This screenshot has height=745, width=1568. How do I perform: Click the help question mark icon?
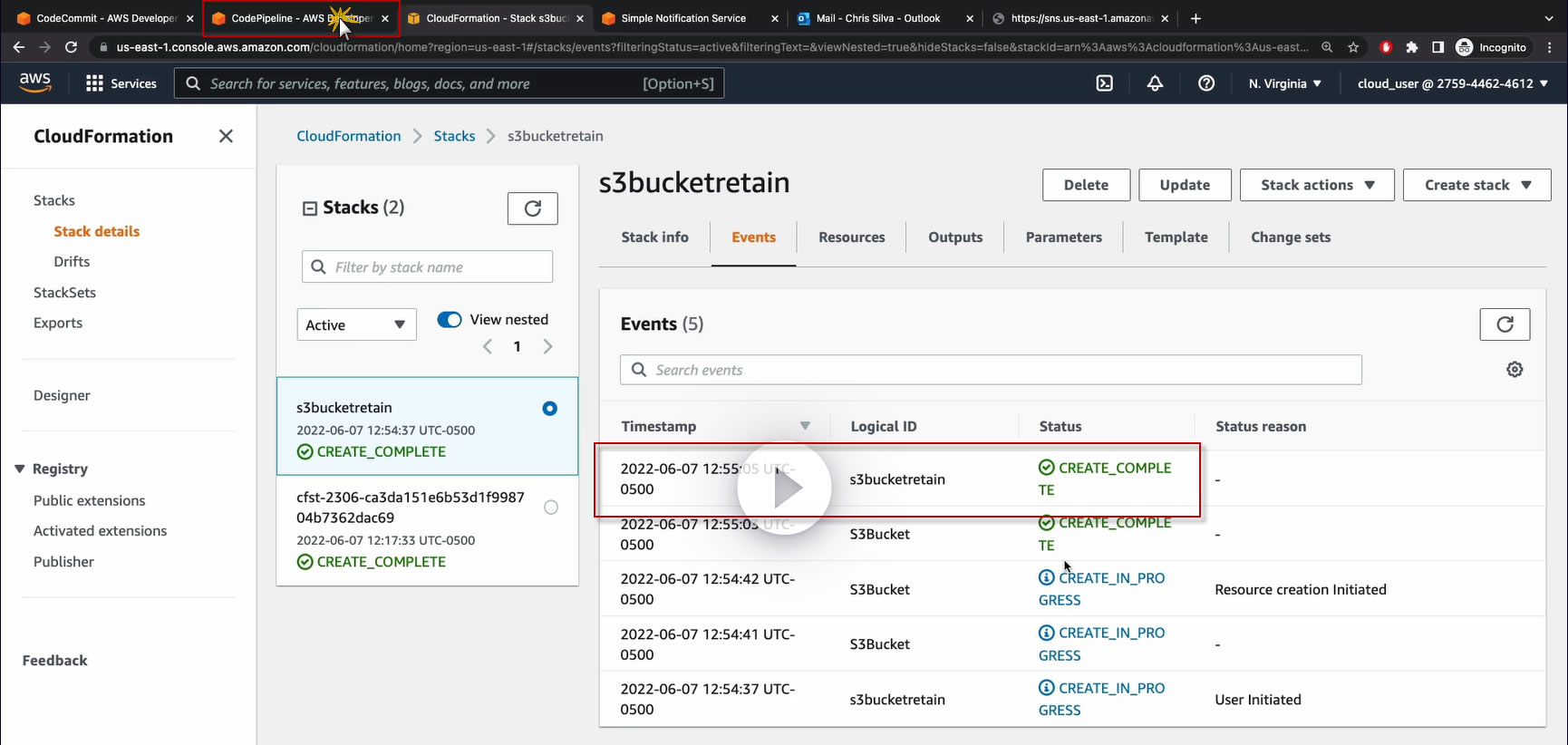coord(1206,83)
